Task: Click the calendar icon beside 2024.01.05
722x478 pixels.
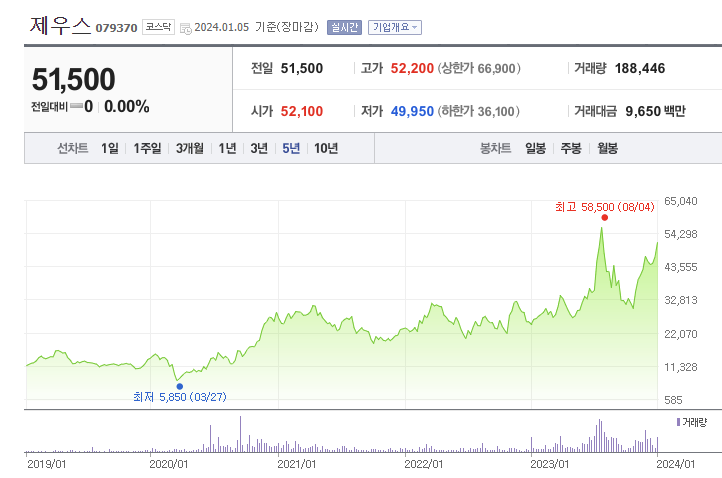Action: [x=186, y=29]
